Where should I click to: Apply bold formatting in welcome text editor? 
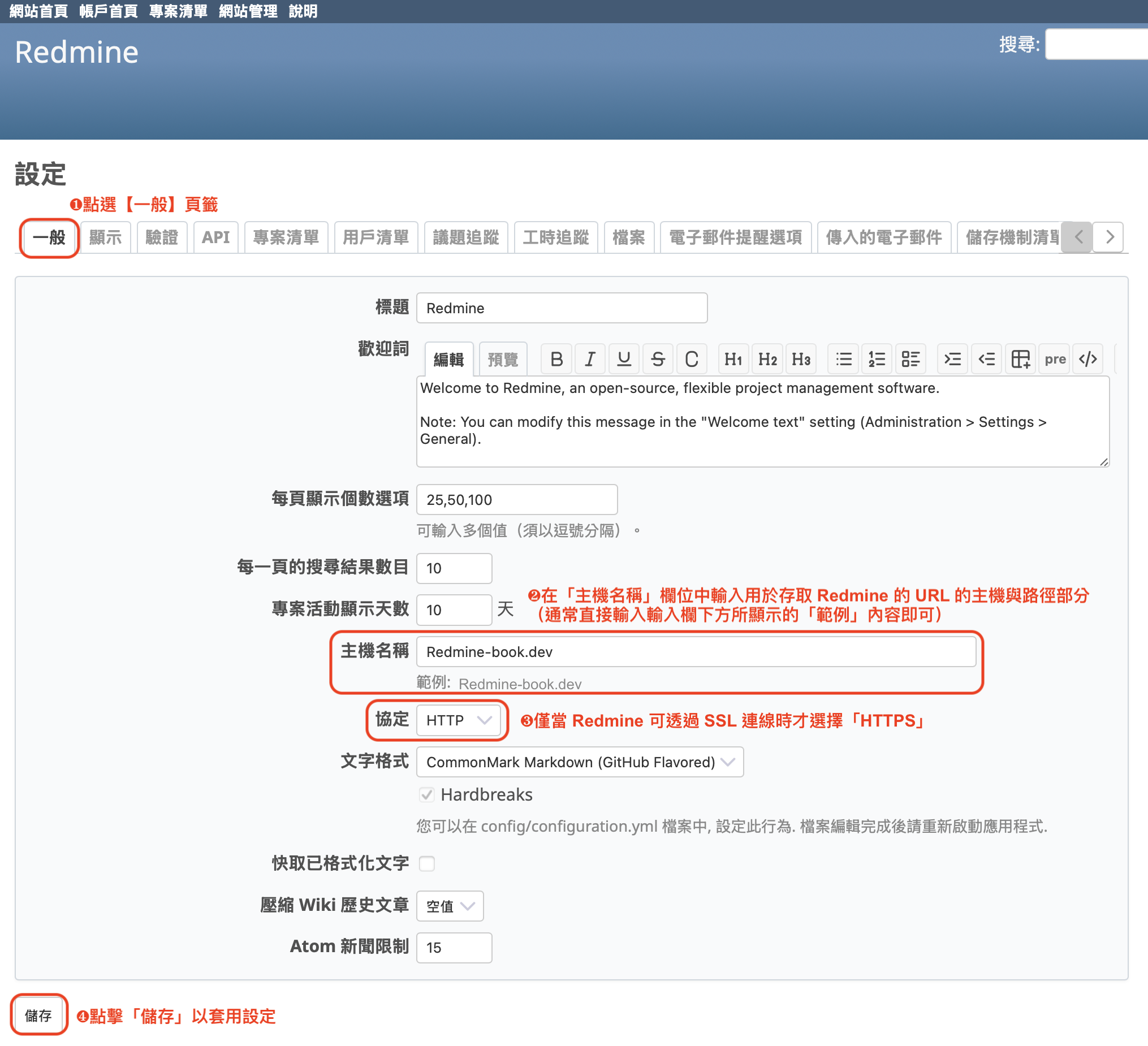tap(556, 359)
